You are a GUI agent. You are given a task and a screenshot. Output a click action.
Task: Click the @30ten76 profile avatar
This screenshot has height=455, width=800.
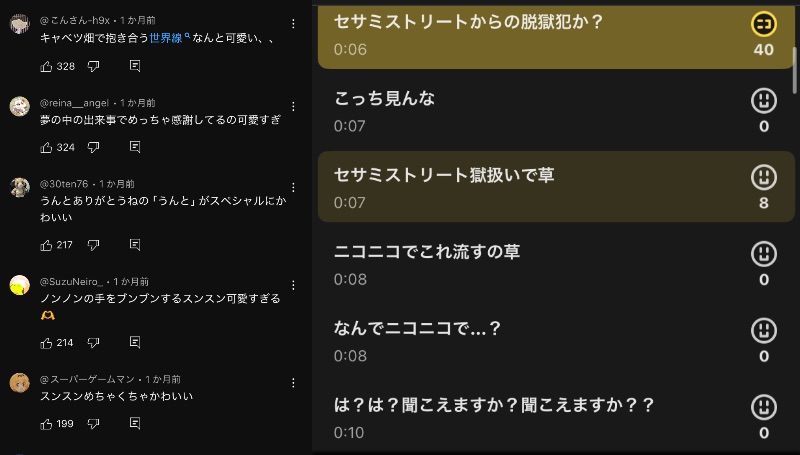pyautogui.click(x=19, y=188)
